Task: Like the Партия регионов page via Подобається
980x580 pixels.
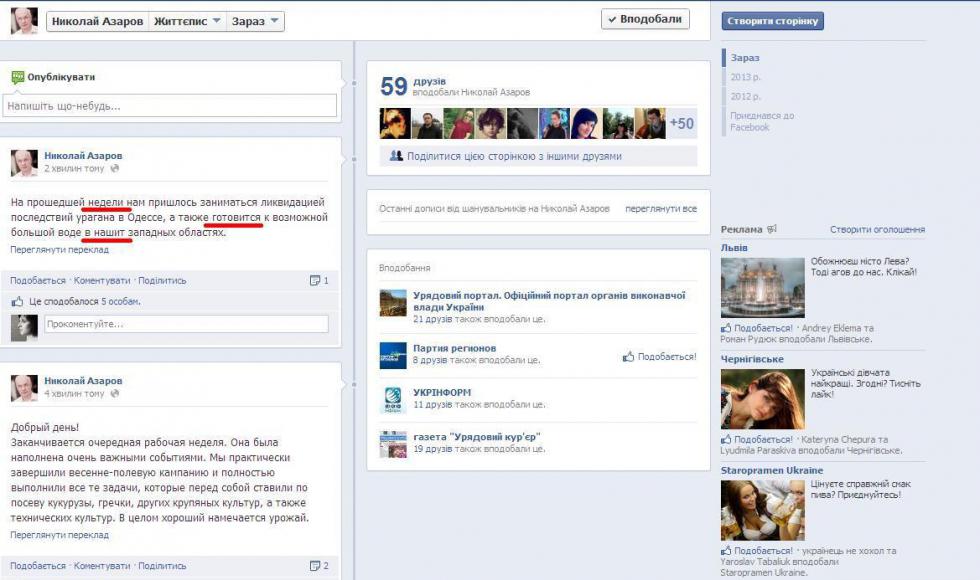Action: pos(659,356)
